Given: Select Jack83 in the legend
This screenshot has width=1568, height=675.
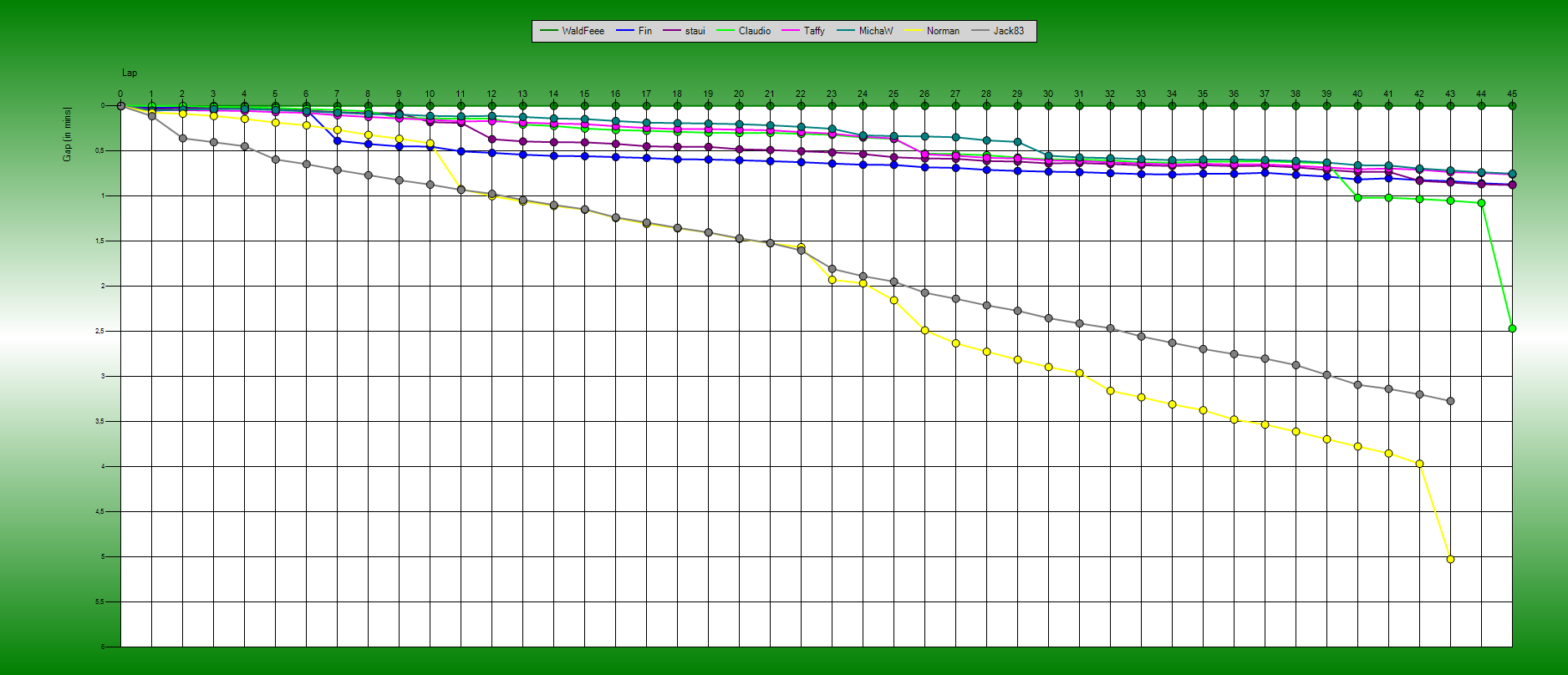Looking at the screenshot, I should tap(1008, 31).
